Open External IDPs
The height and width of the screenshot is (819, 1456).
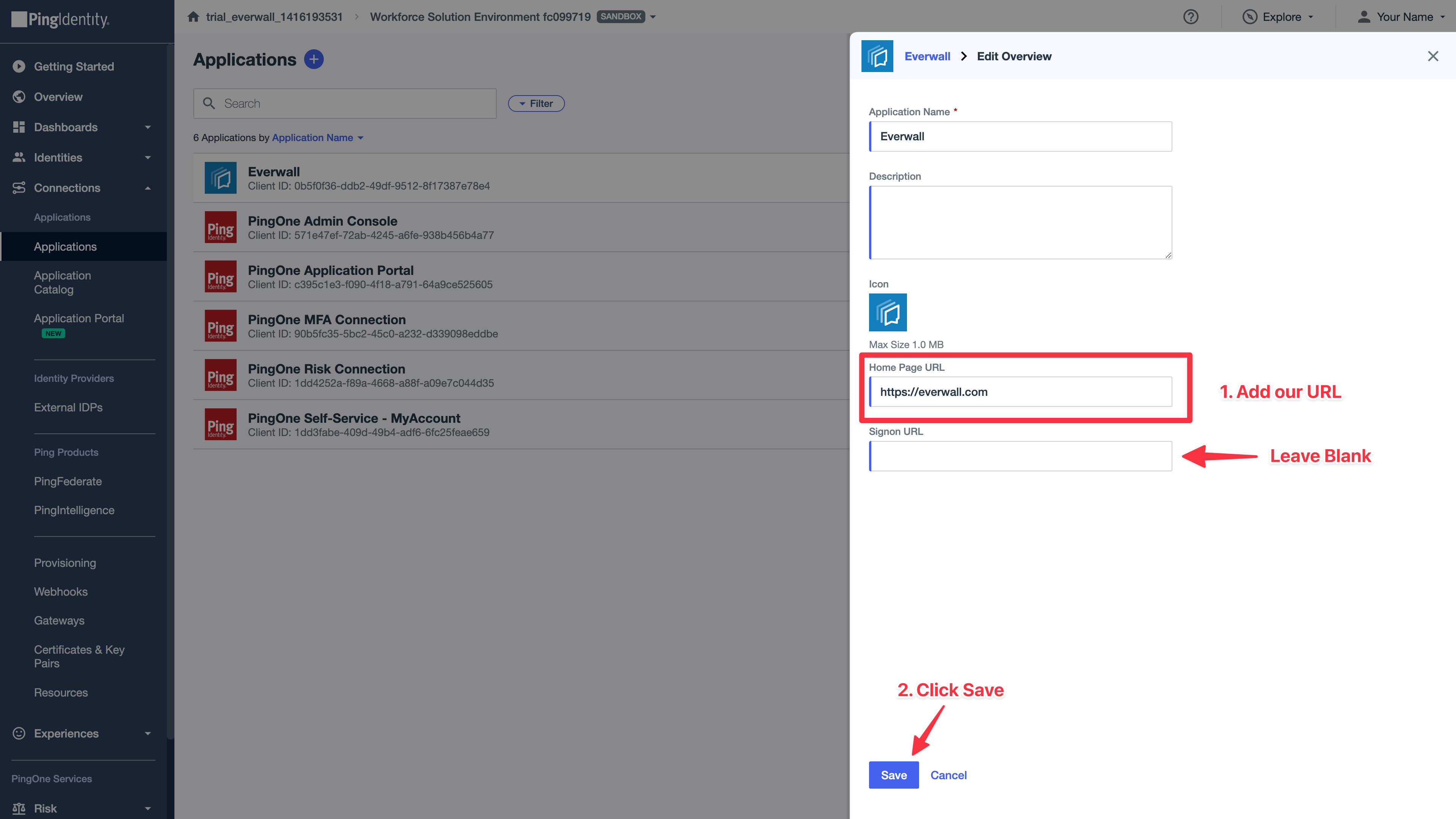[68, 408]
